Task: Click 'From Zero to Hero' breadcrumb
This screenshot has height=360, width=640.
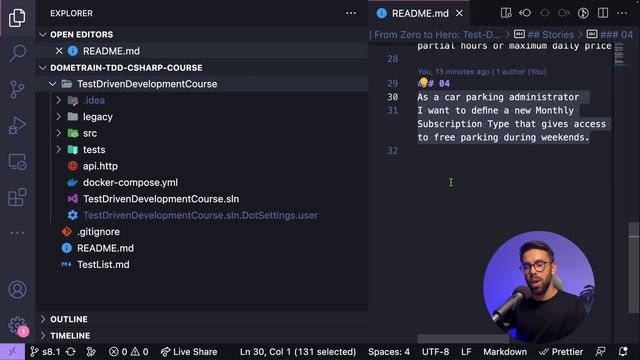Action: point(437,35)
